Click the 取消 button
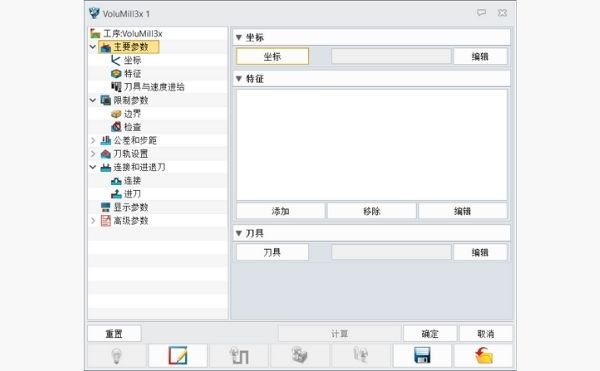This screenshot has width=600, height=371. point(486,334)
